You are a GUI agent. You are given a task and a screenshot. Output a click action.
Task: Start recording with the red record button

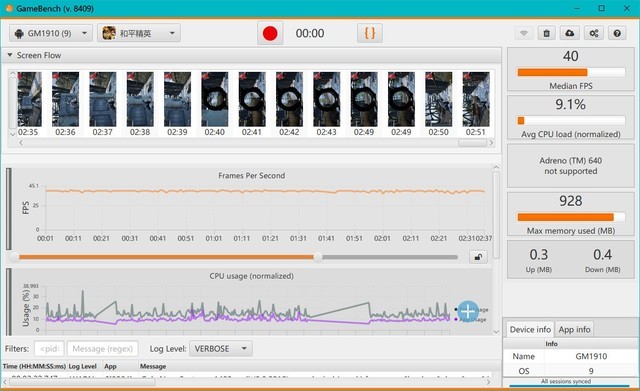270,33
